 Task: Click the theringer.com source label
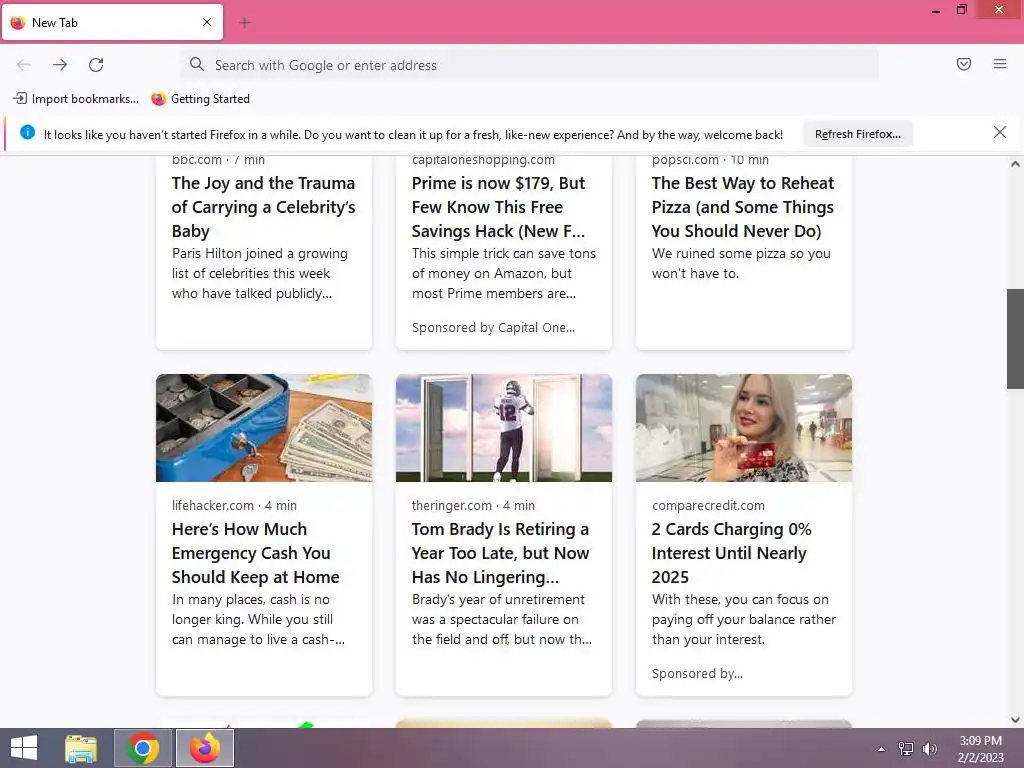click(x=451, y=505)
